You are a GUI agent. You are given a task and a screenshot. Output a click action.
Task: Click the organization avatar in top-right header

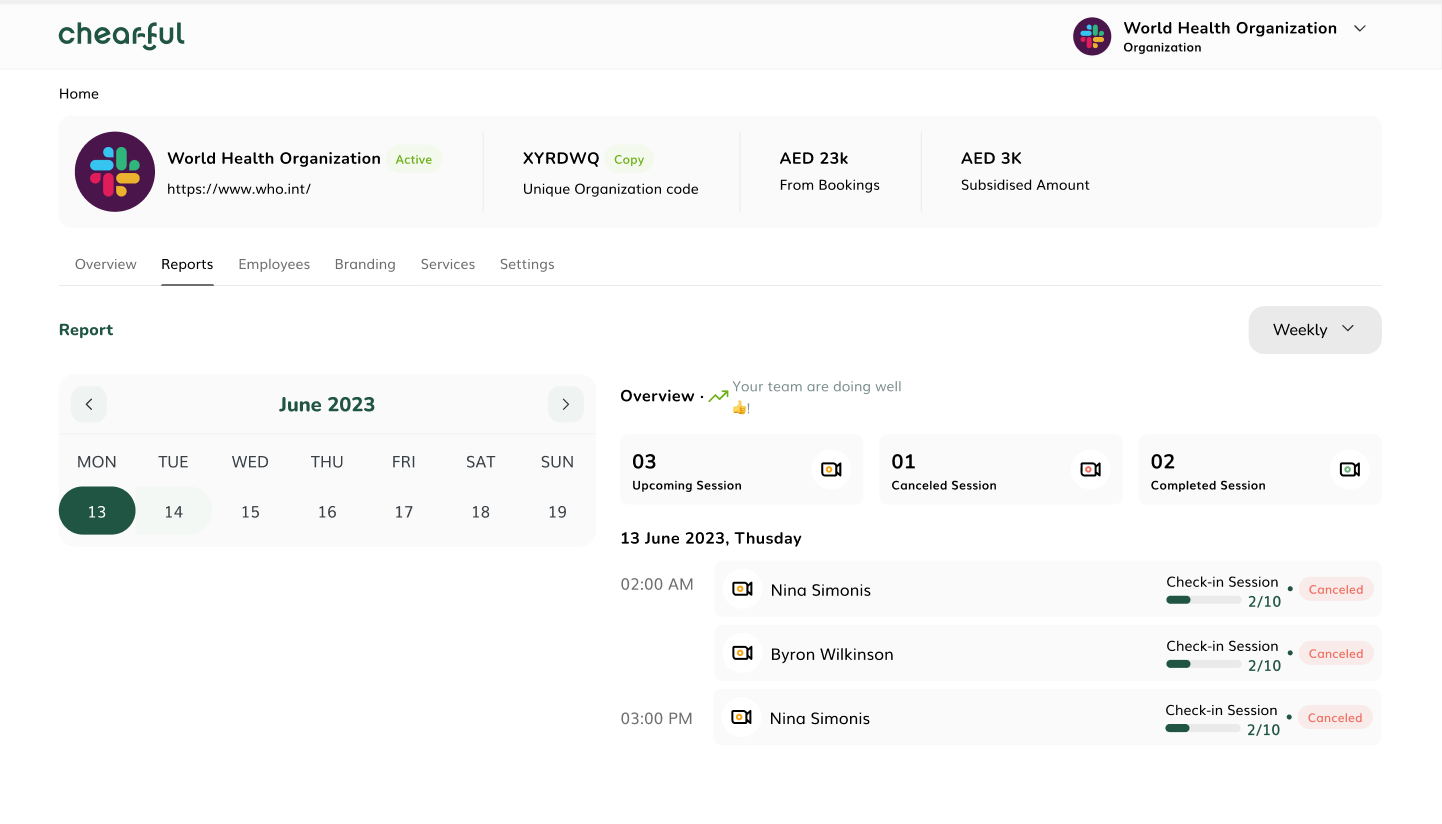(1091, 37)
